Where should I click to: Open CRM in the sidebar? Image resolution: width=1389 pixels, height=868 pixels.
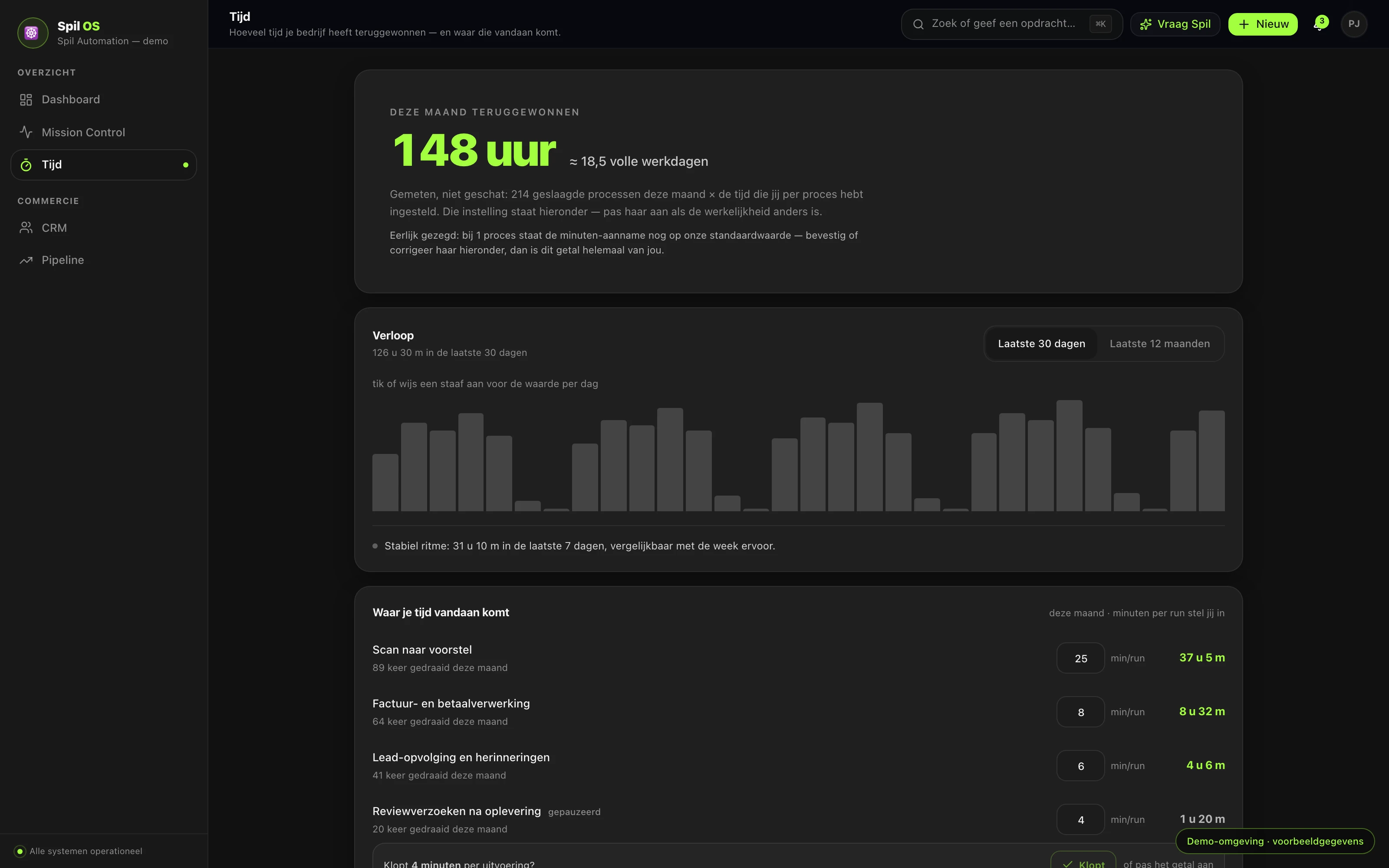point(103,228)
